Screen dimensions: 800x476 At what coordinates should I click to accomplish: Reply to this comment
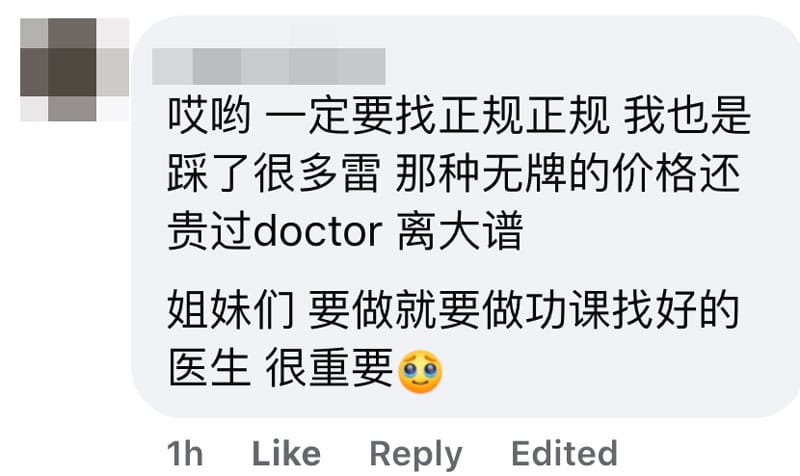(x=416, y=454)
